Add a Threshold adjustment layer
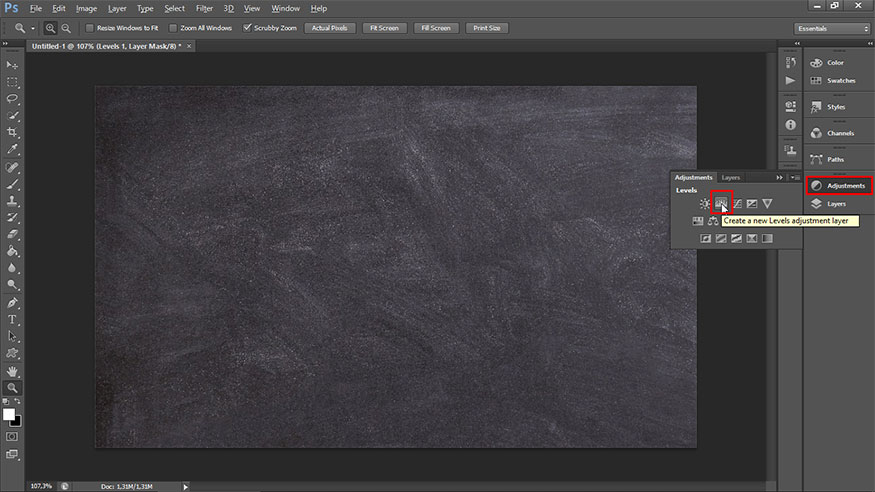This screenshot has width=875, height=492. pyautogui.click(x=737, y=238)
